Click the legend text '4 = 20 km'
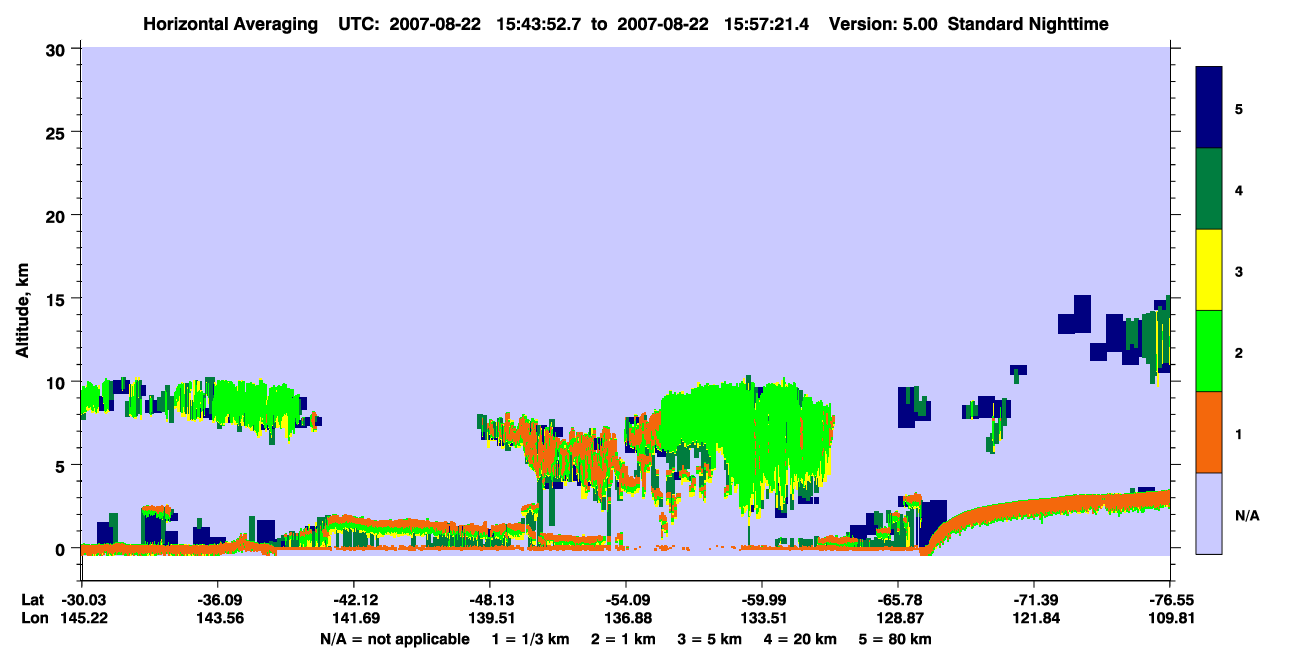Screen dimensions: 1300x667 [x=800, y=639]
